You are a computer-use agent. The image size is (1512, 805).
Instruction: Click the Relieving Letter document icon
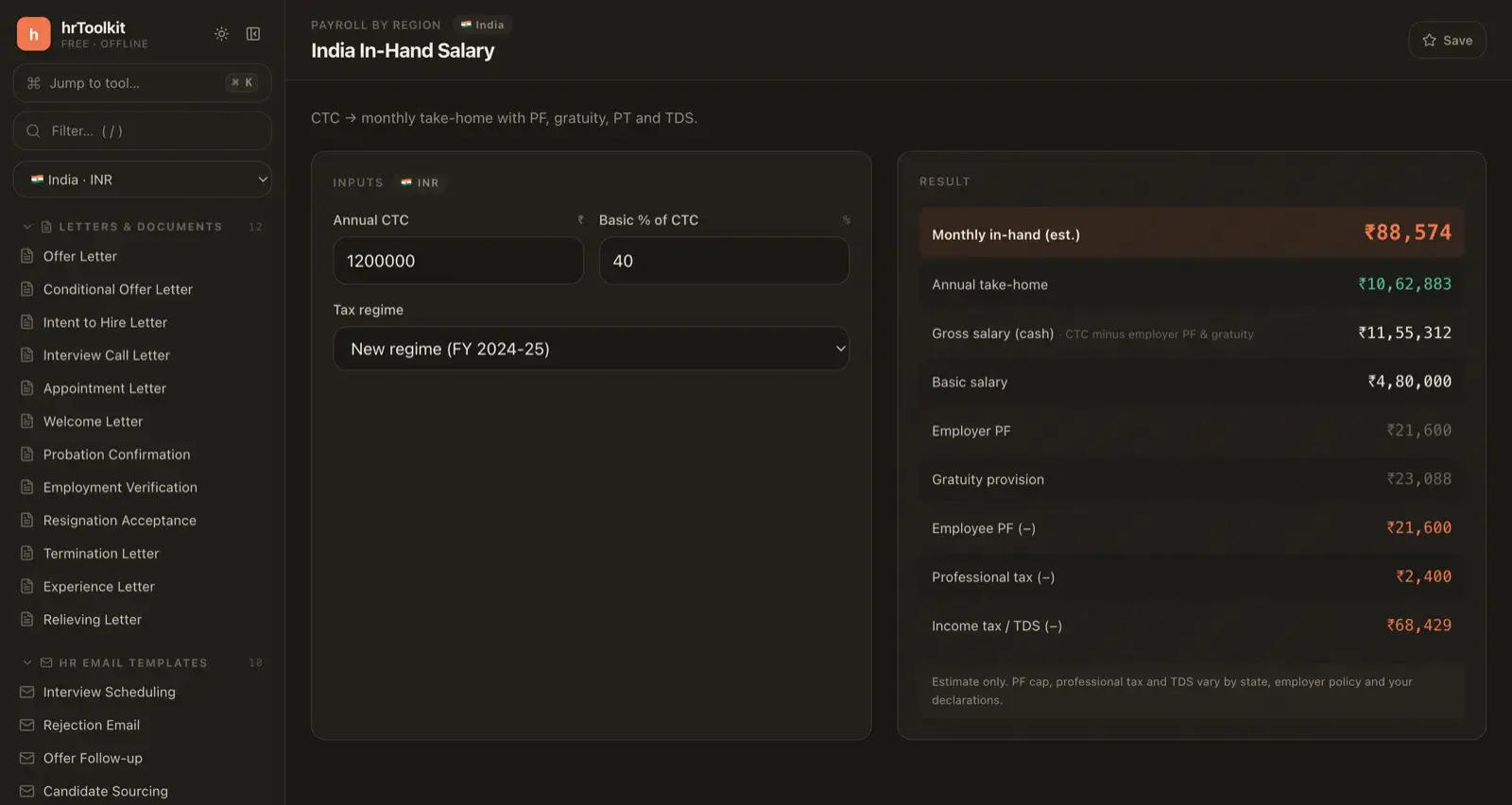click(27, 620)
